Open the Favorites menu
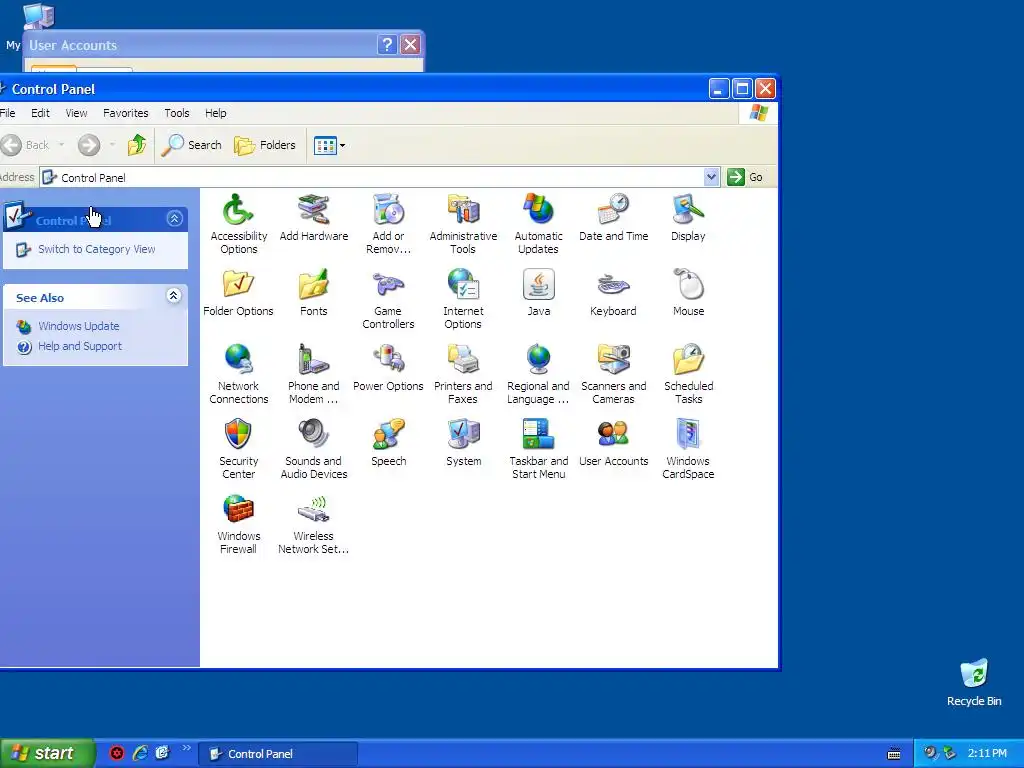The width and height of the screenshot is (1024, 768). tap(125, 113)
